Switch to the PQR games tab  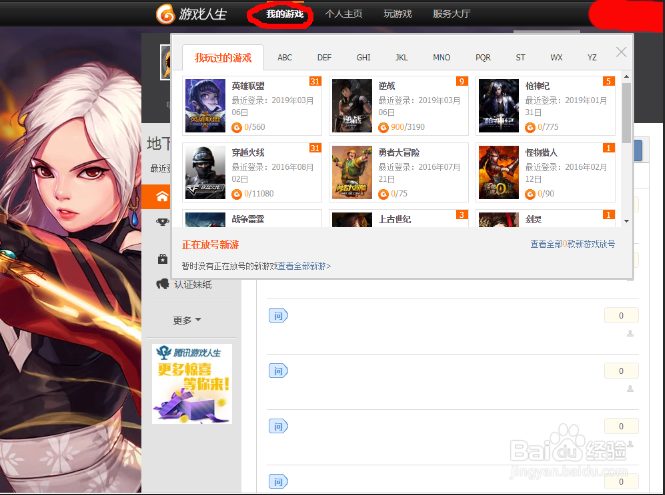[483, 58]
